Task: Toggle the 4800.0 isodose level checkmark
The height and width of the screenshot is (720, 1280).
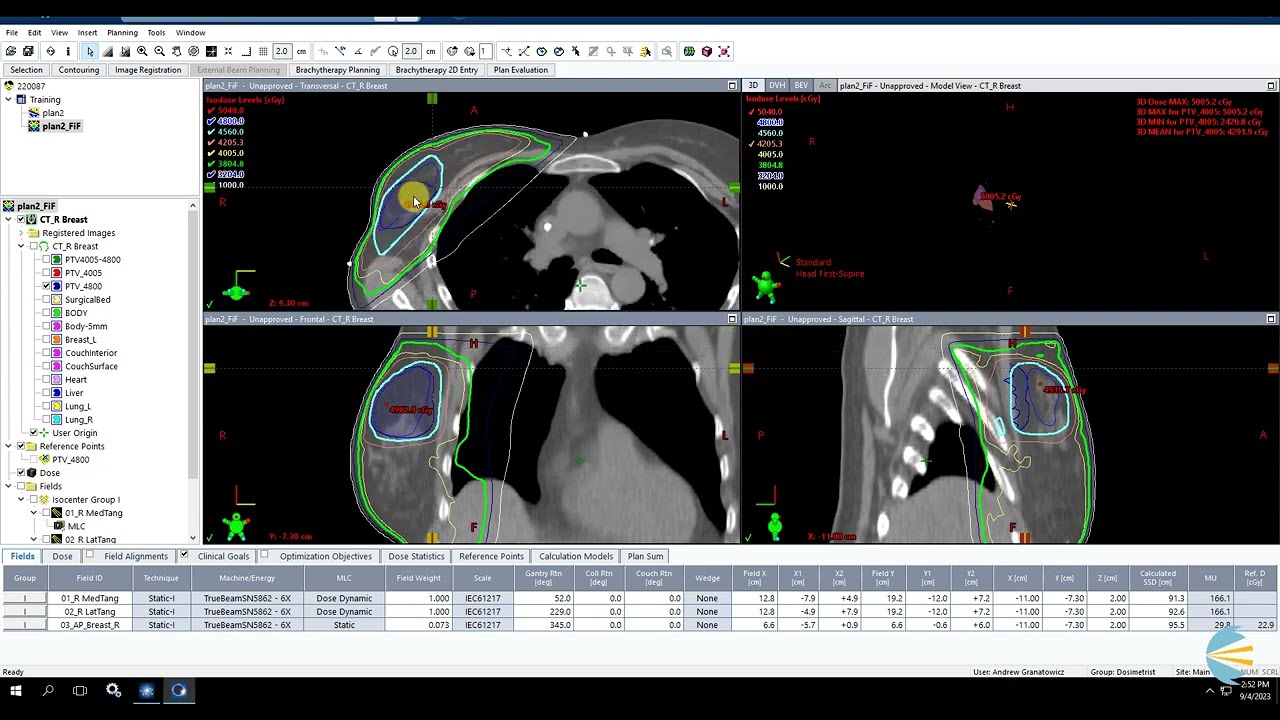Action: [211, 121]
